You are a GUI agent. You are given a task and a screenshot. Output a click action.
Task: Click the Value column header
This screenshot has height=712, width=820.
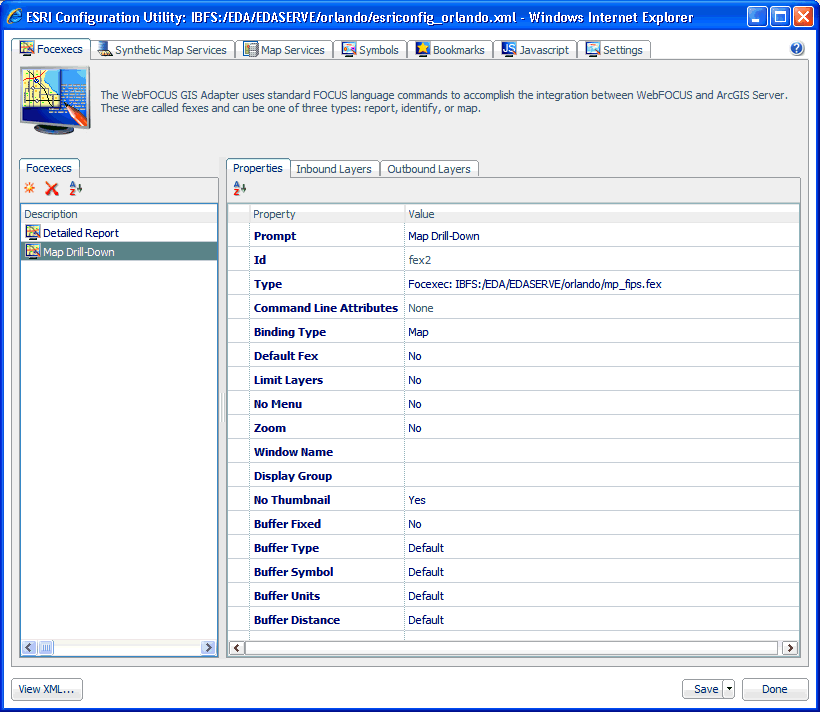click(602, 214)
